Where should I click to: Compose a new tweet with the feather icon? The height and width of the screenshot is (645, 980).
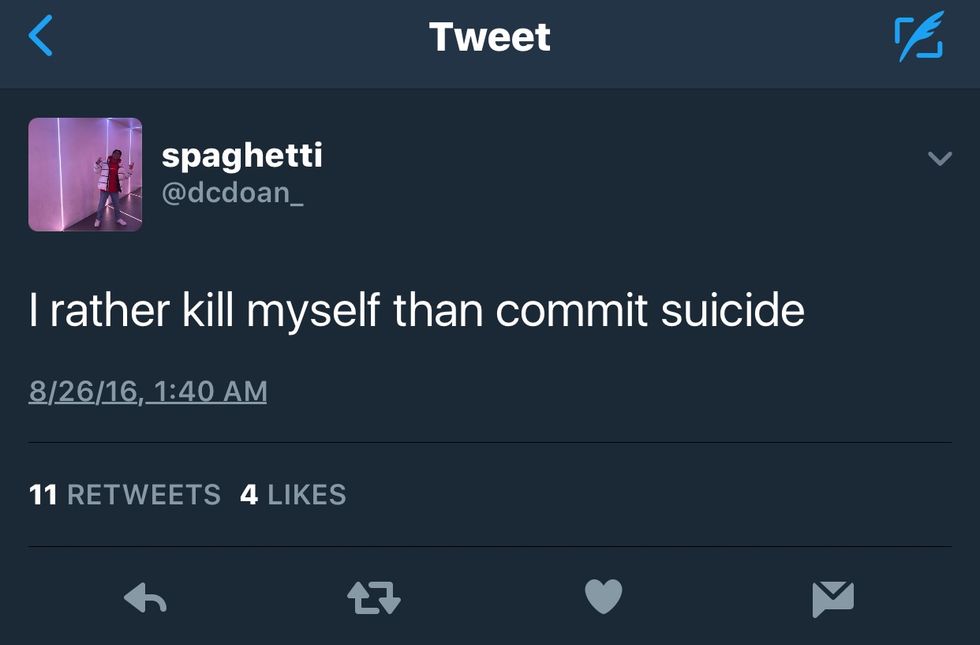coord(918,40)
